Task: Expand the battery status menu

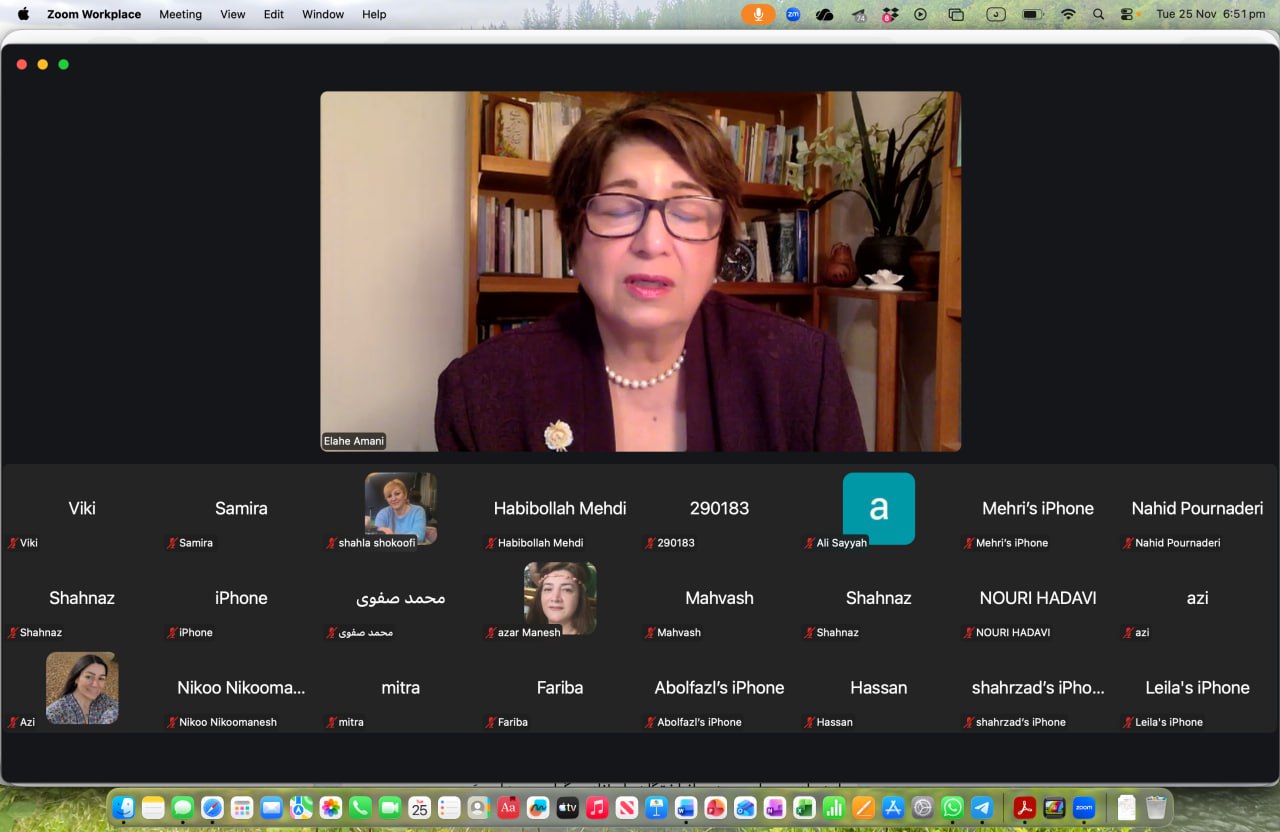Action: [1032, 14]
